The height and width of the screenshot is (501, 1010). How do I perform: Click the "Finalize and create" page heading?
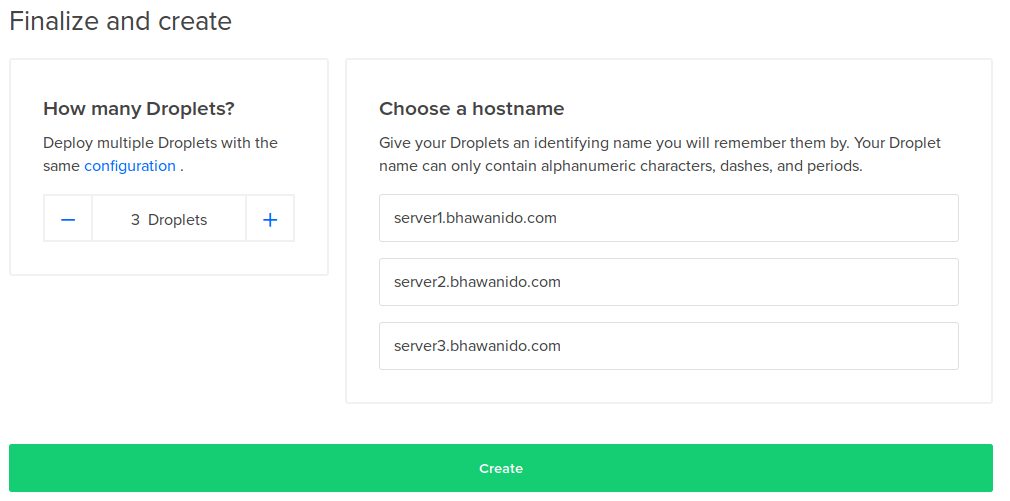(x=121, y=21)
